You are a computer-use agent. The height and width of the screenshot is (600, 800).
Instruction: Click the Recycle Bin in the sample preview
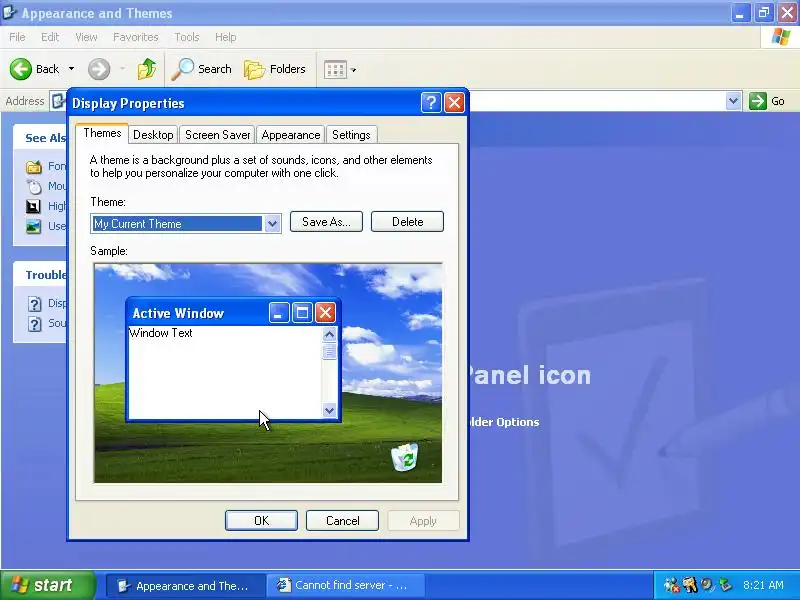pos(405,457)
